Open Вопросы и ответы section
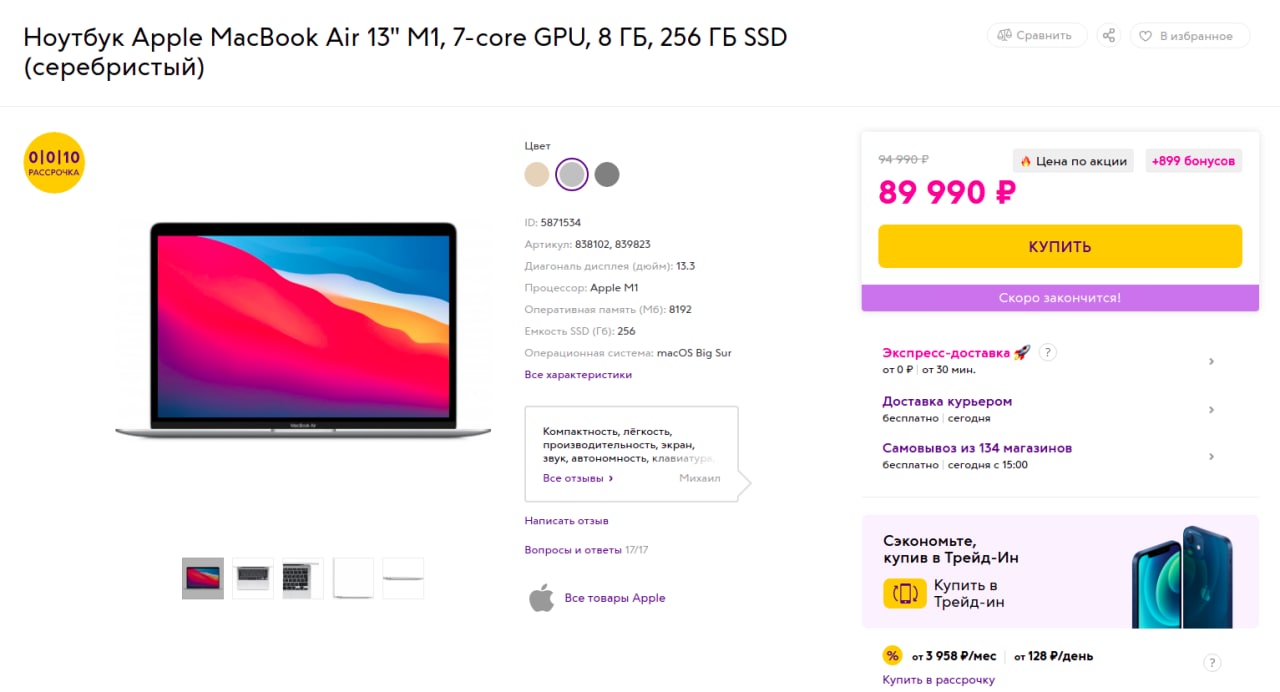 (x=573, y=550)
